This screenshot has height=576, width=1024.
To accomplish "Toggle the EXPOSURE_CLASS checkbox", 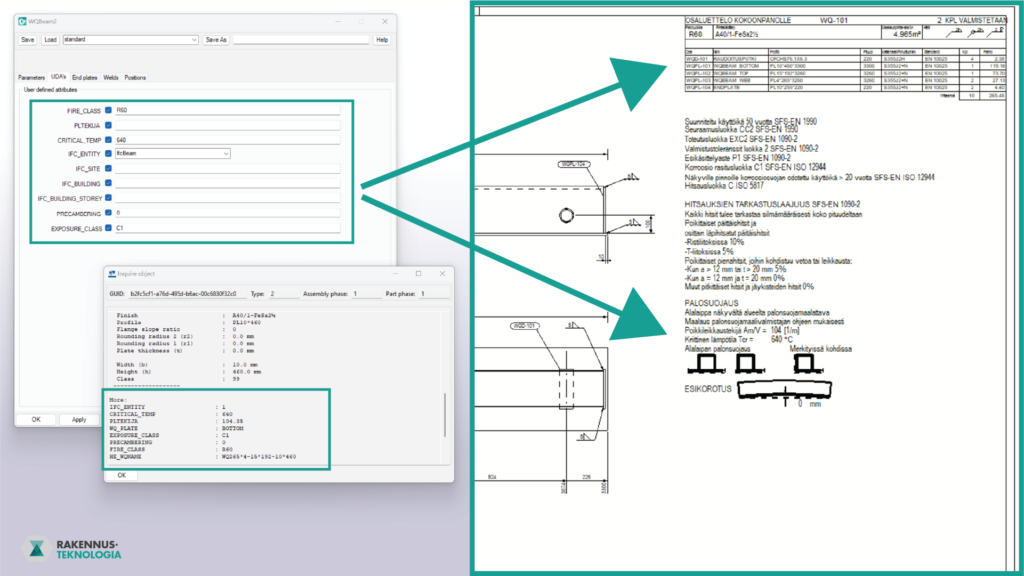I will [108, 229].
